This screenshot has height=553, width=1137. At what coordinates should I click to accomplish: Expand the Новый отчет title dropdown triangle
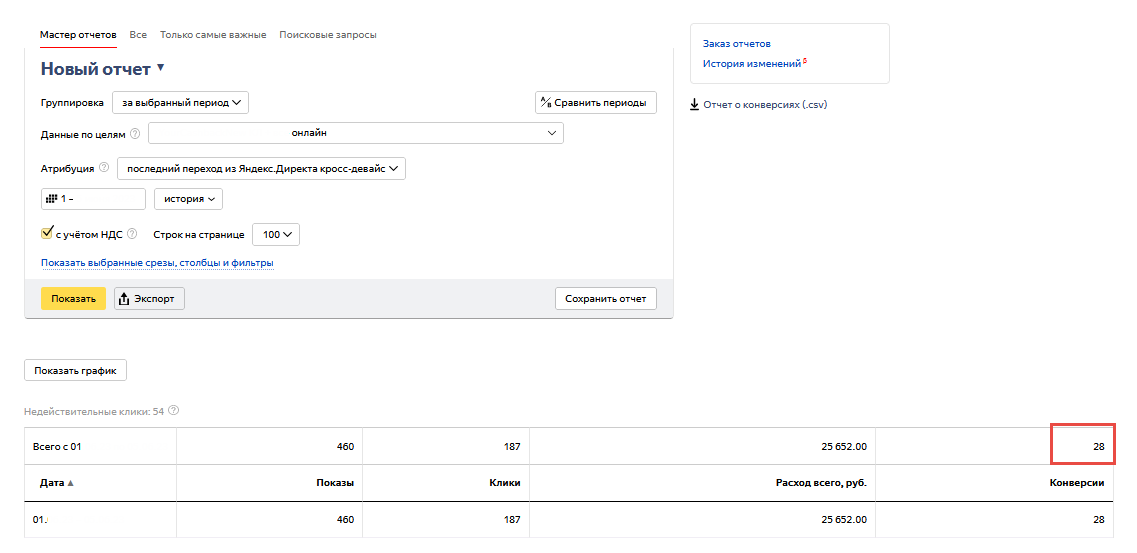click(x=160, y=68)
